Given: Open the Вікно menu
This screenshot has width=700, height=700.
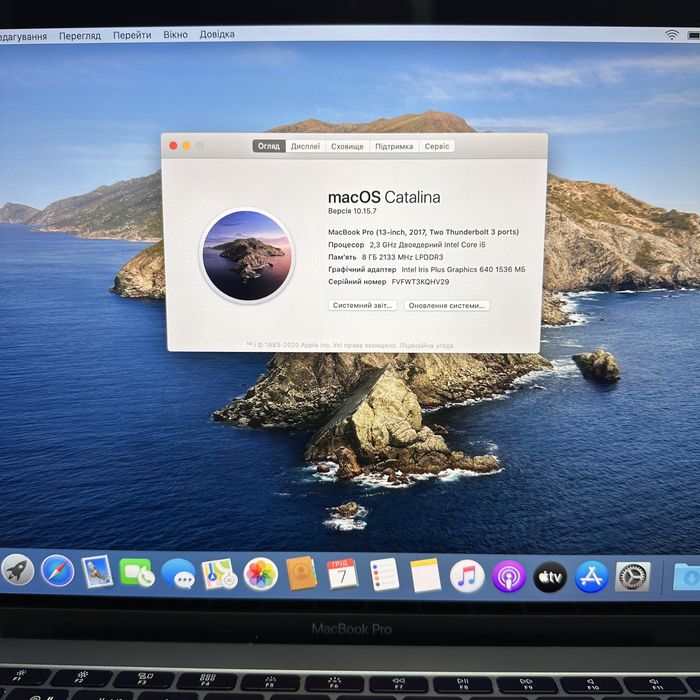Looking at the screenshot, I should 175,35.
